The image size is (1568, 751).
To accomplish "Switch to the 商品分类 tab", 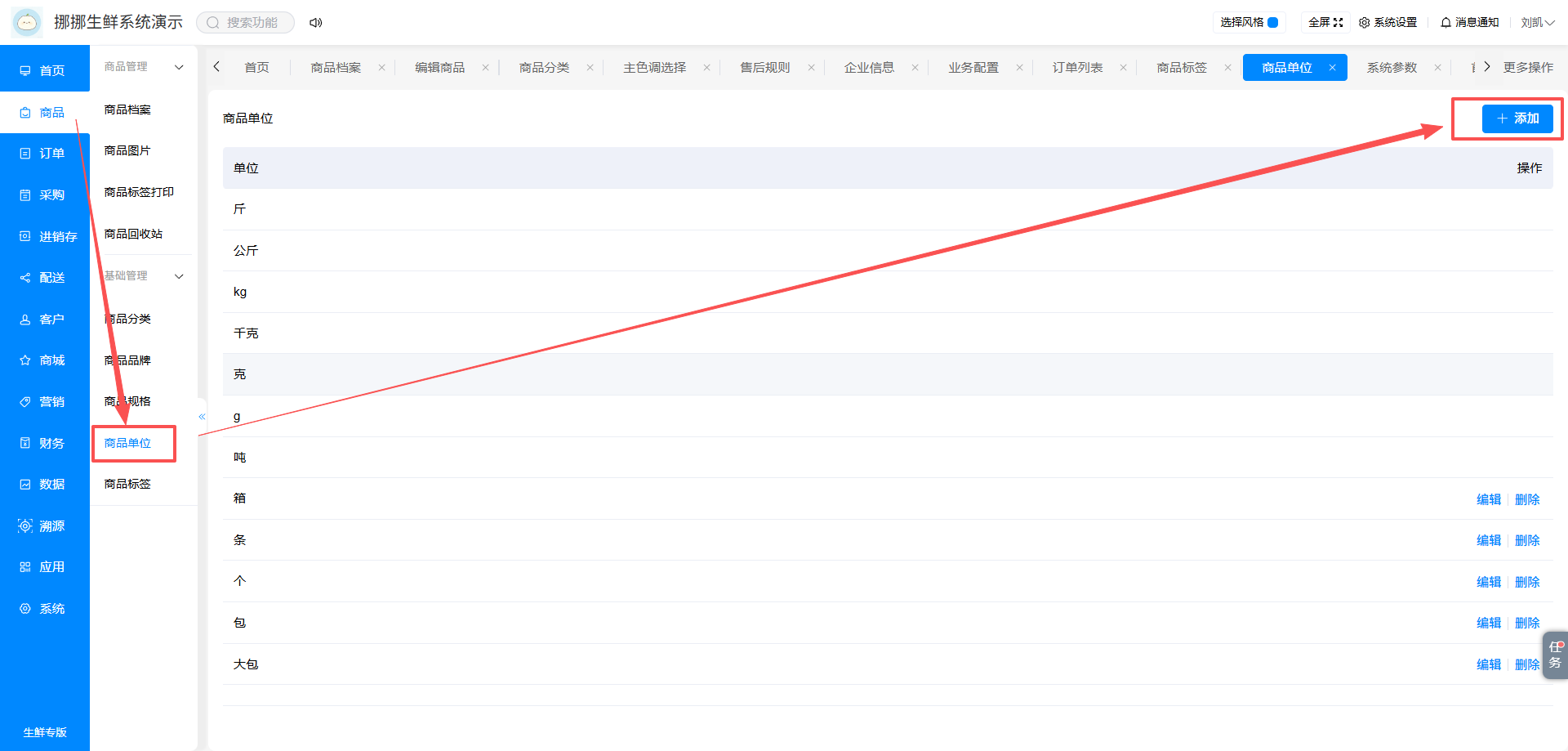I will [x=544, y=68].
